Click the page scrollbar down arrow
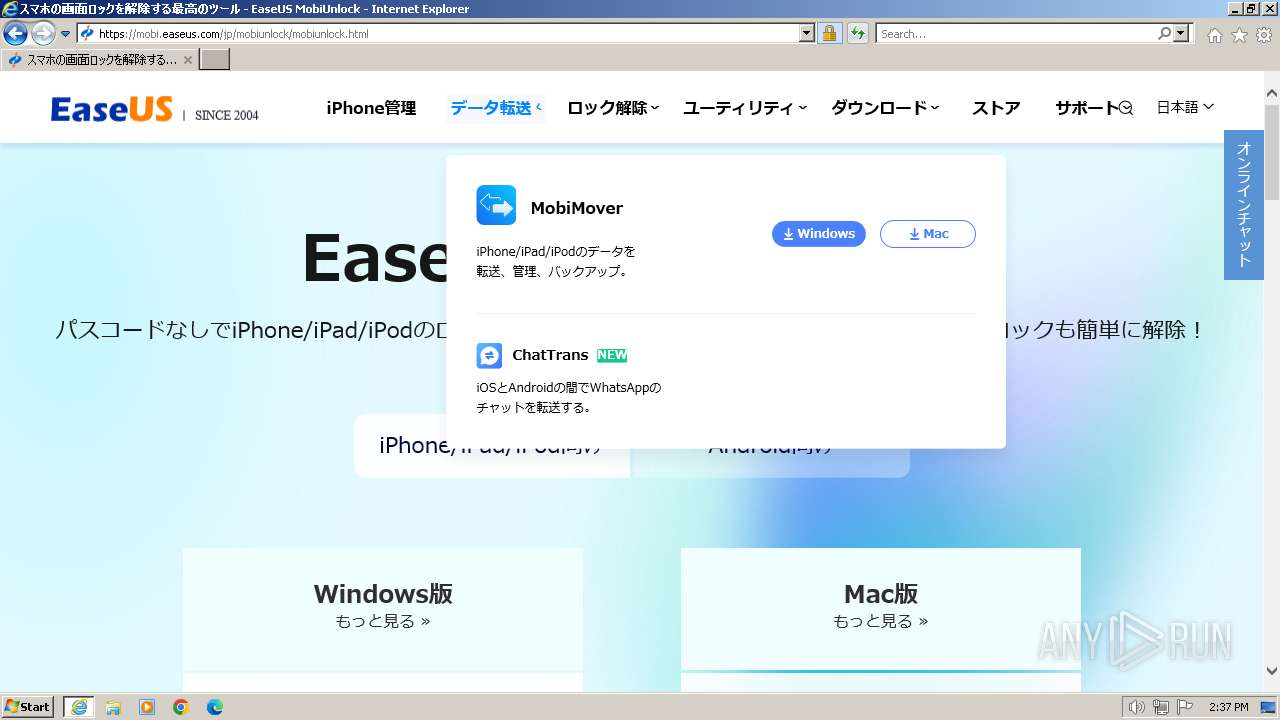Viewport: 1280px width, 720px height. click(1272, 671)
